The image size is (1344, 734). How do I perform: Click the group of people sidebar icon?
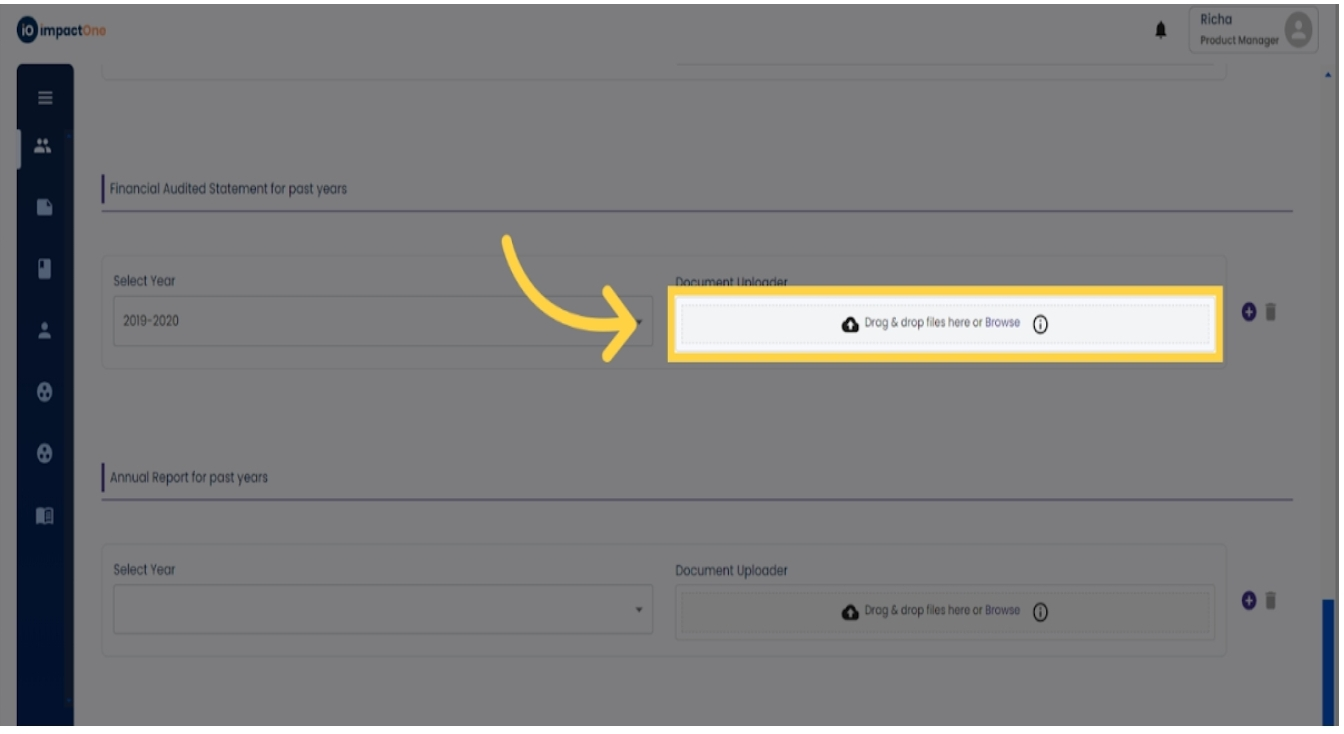[x=43, y=147]
